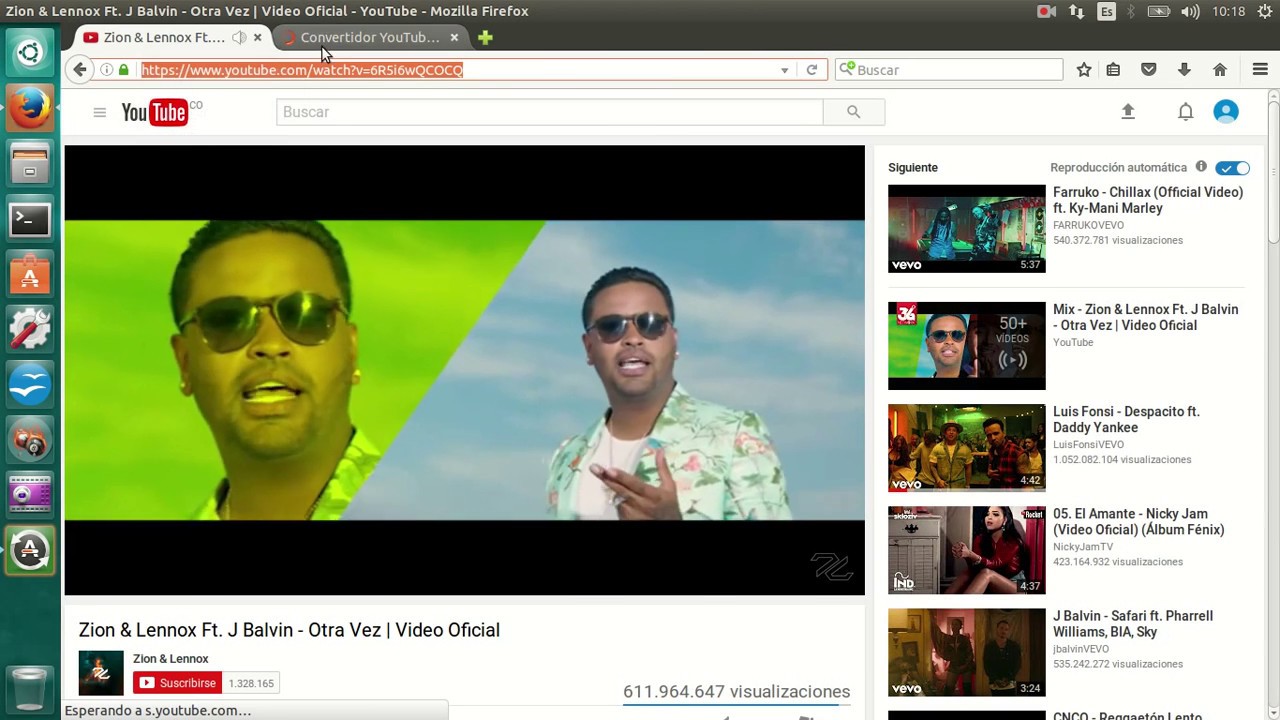Open the network indicator menu

[1076, 12]
